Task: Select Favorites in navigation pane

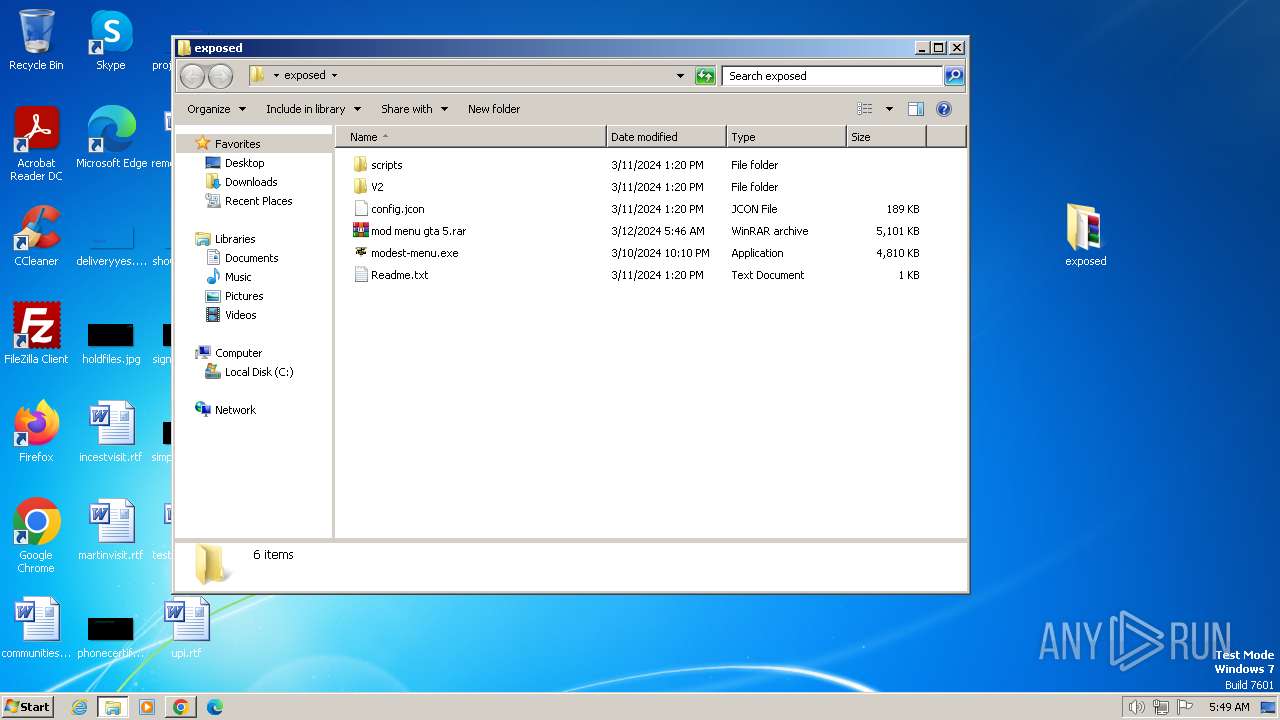Action: pyautogui.click(x=237, y=144)
